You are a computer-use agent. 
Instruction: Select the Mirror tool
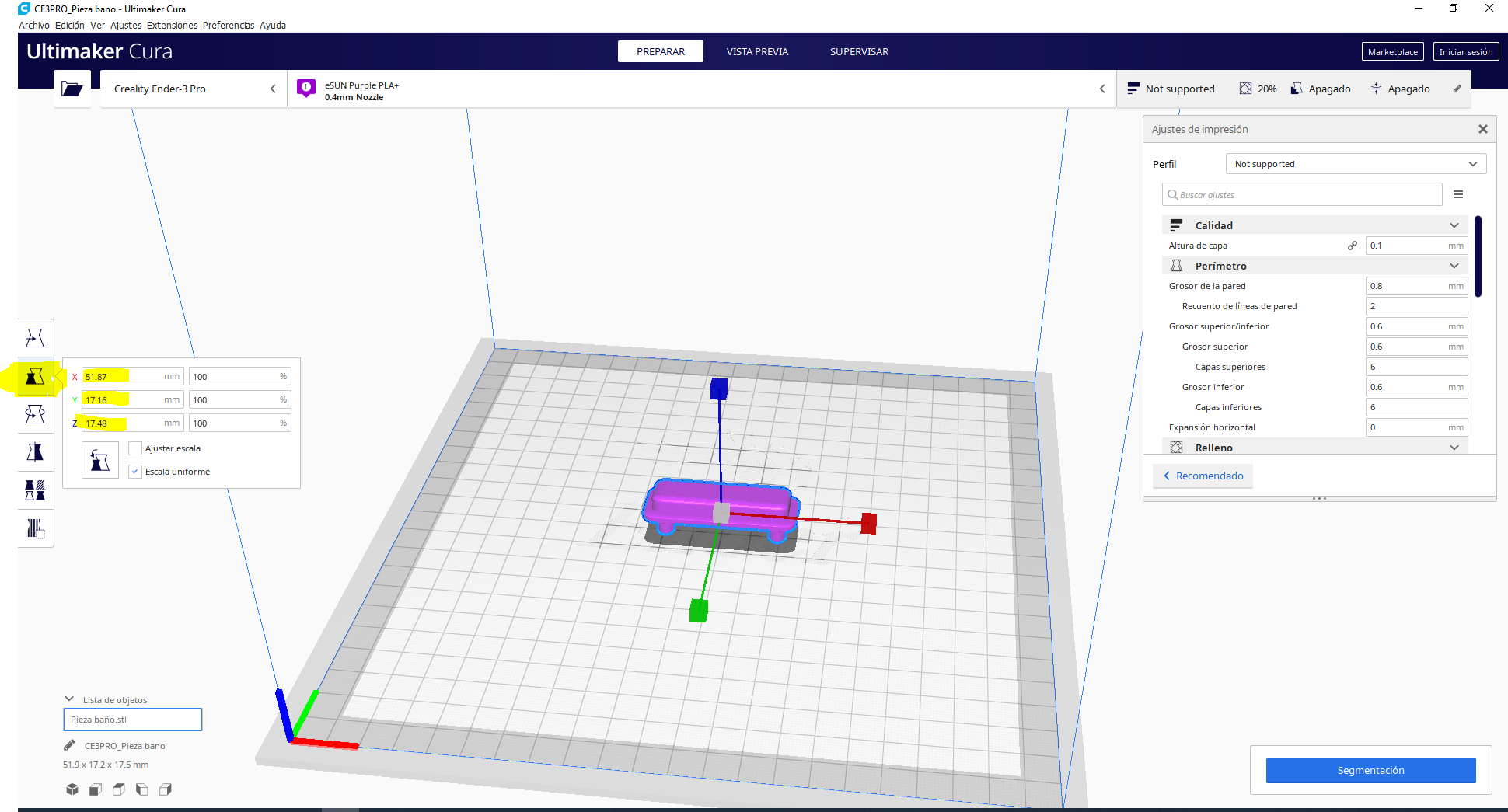point(35,452)
